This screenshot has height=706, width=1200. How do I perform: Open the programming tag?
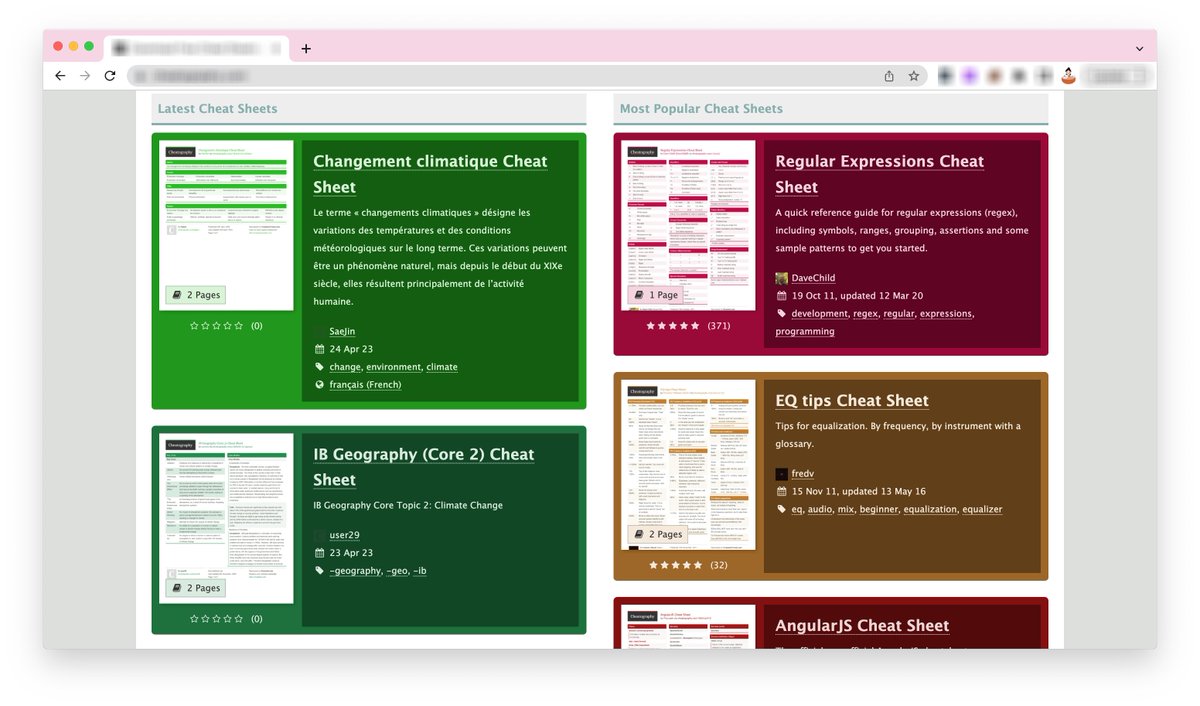[x=805, y=332]
